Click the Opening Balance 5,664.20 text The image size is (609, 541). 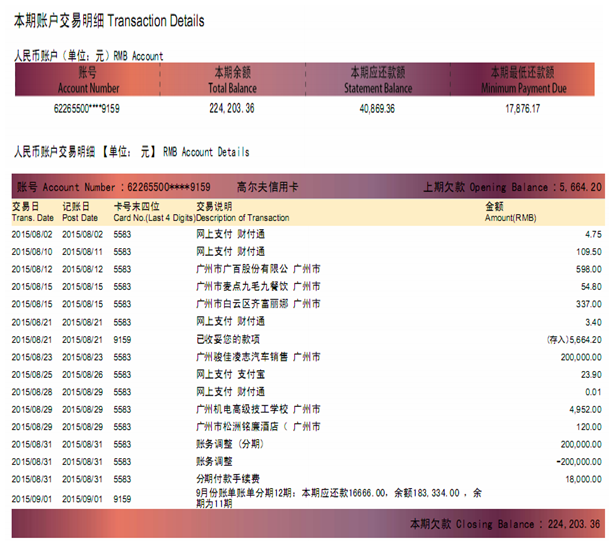pyautogui.click(x=512, y=187)
